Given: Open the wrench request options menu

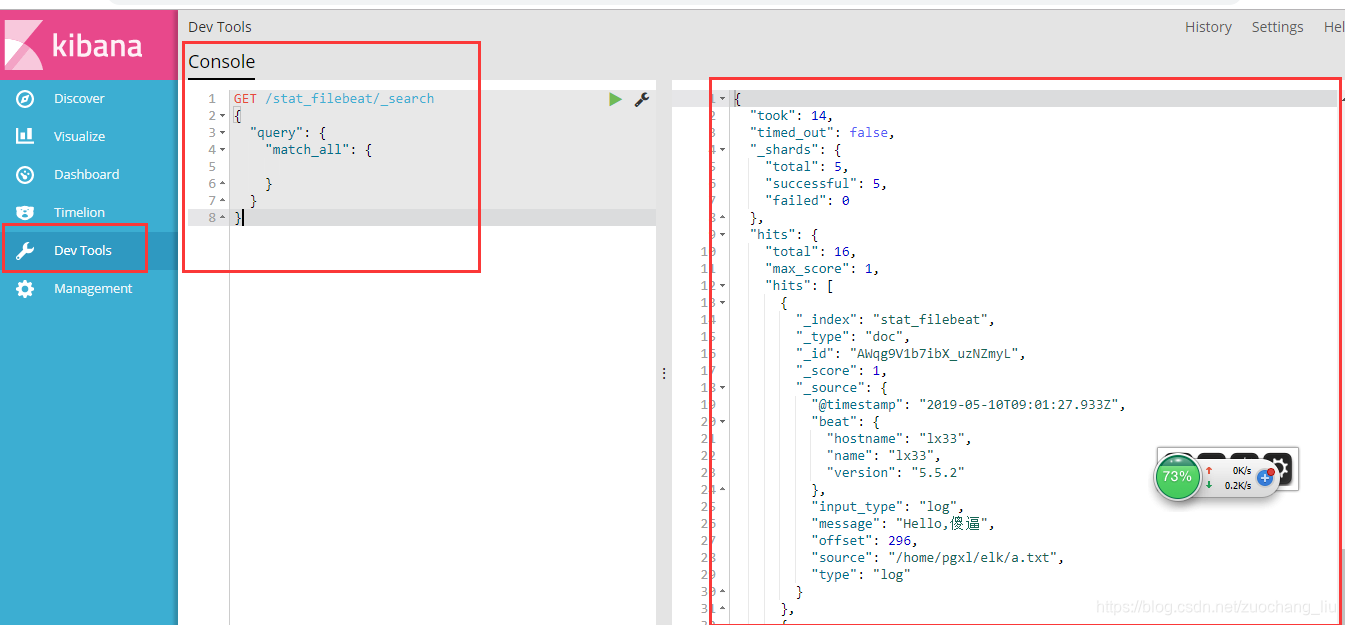Looking at the screenshot, I should 642,99.
